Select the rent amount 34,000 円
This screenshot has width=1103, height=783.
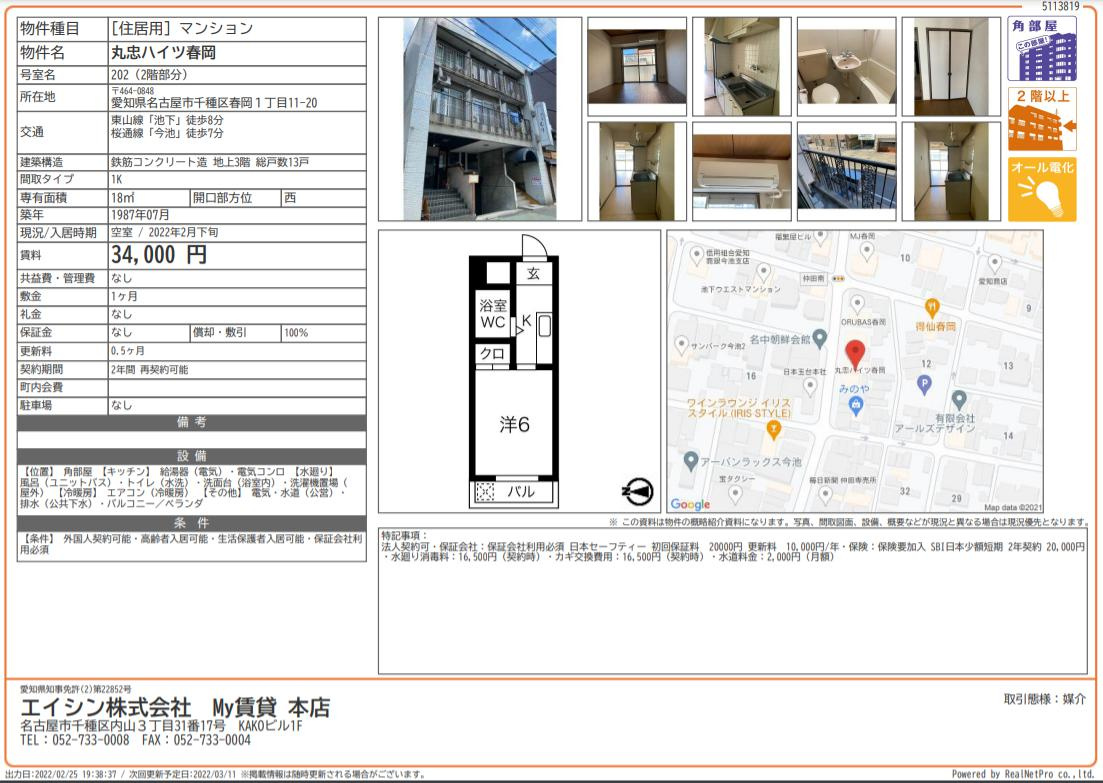(159, 255)
